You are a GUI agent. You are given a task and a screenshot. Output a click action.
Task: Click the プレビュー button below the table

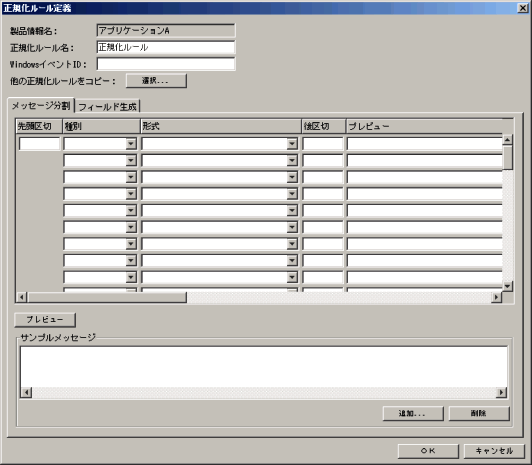pos(45,319)
